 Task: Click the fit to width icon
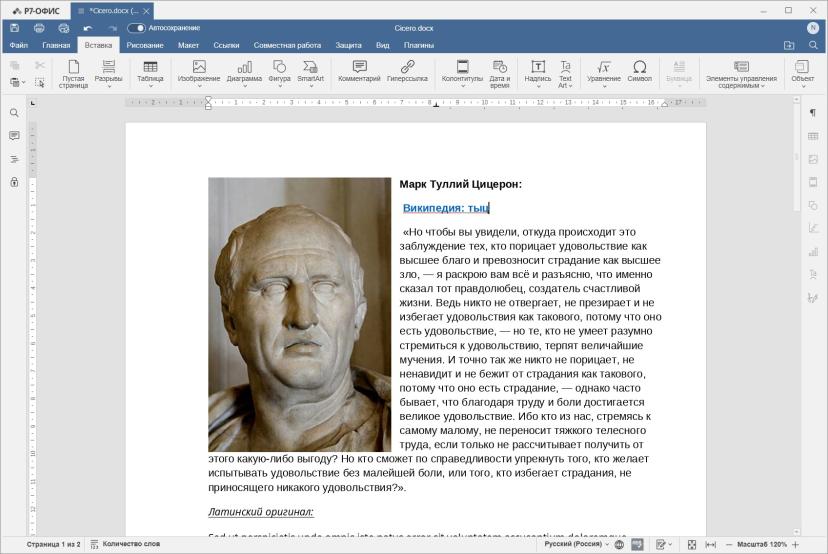click(711, 544)
